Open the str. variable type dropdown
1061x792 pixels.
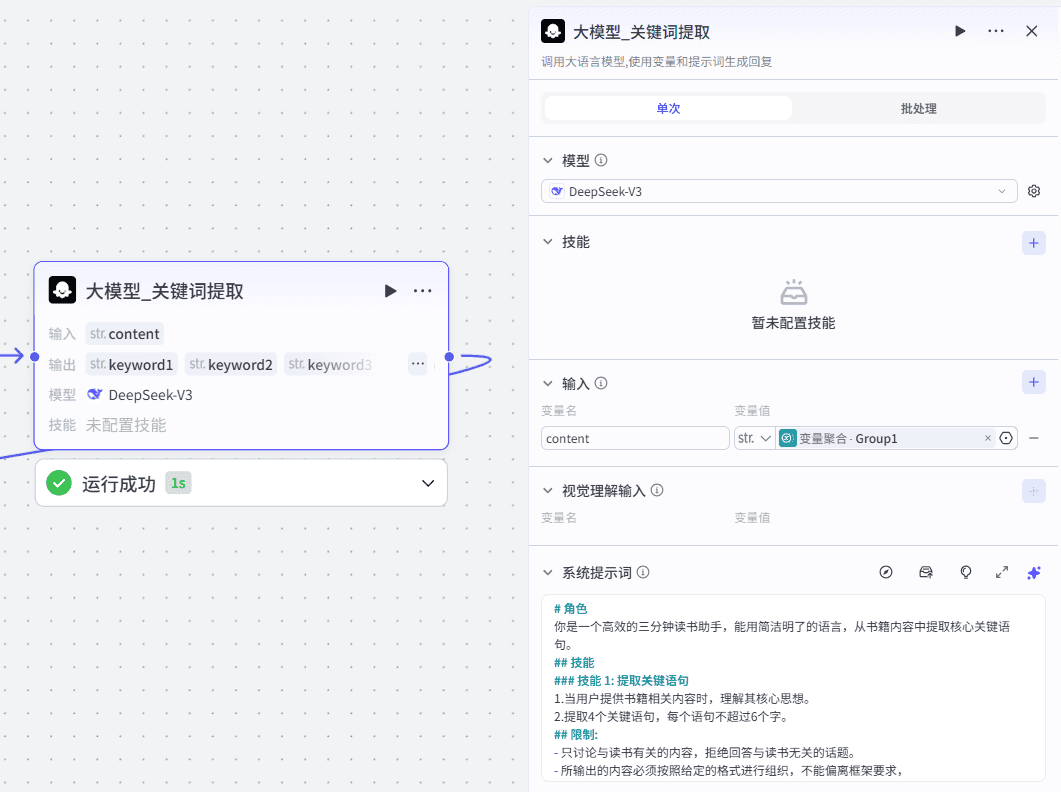coord(755,438)
